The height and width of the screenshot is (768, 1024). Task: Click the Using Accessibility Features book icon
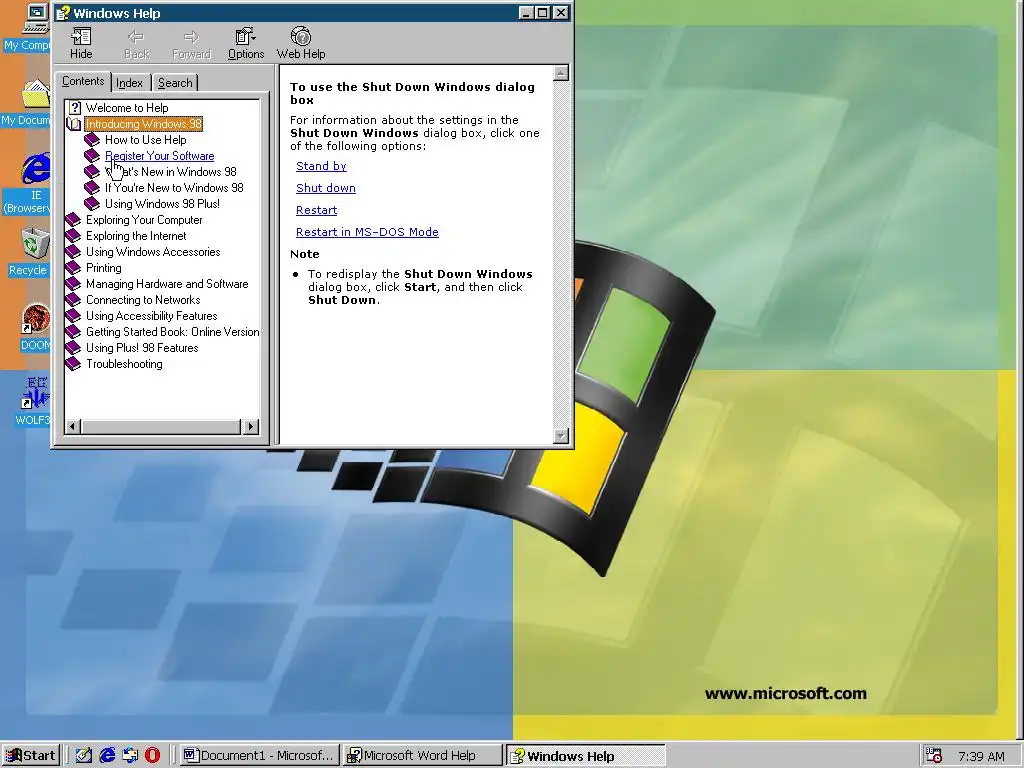point(73,316)
